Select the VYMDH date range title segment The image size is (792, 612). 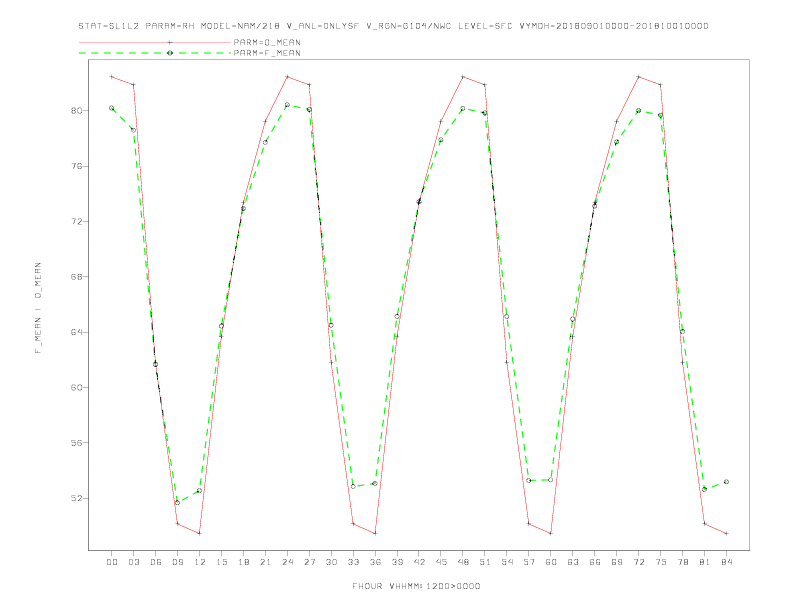tap(614, 26)
